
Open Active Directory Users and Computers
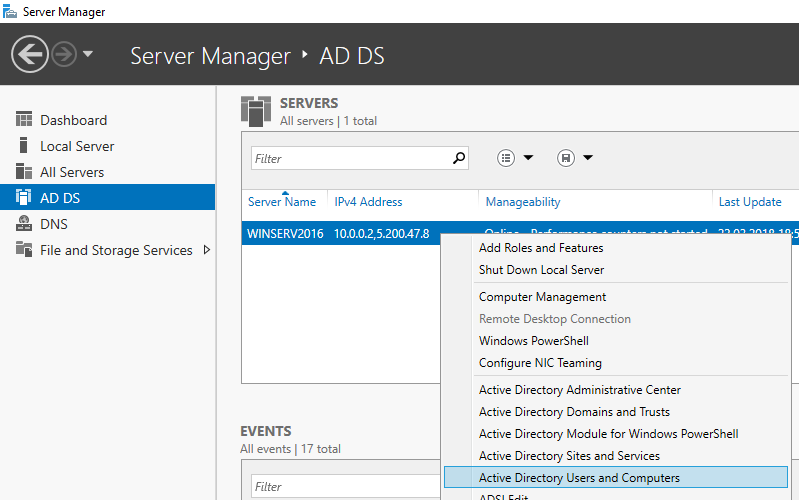(x=616, y=477)
